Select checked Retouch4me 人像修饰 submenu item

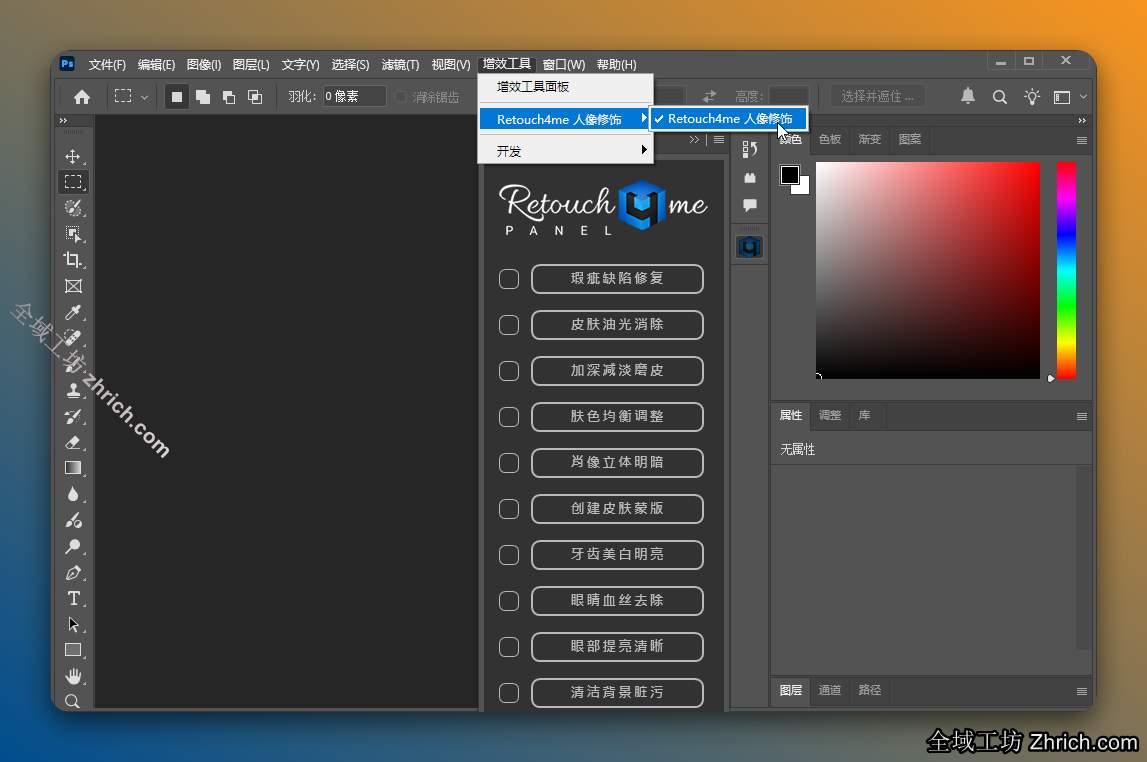729,118
